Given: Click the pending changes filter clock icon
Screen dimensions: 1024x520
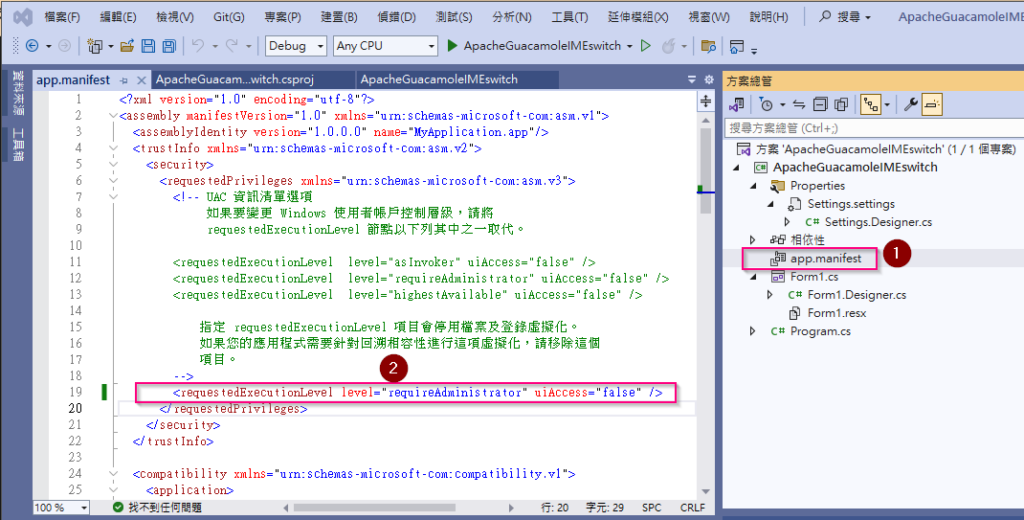Looking at the screenshot, I should [767, 105].
